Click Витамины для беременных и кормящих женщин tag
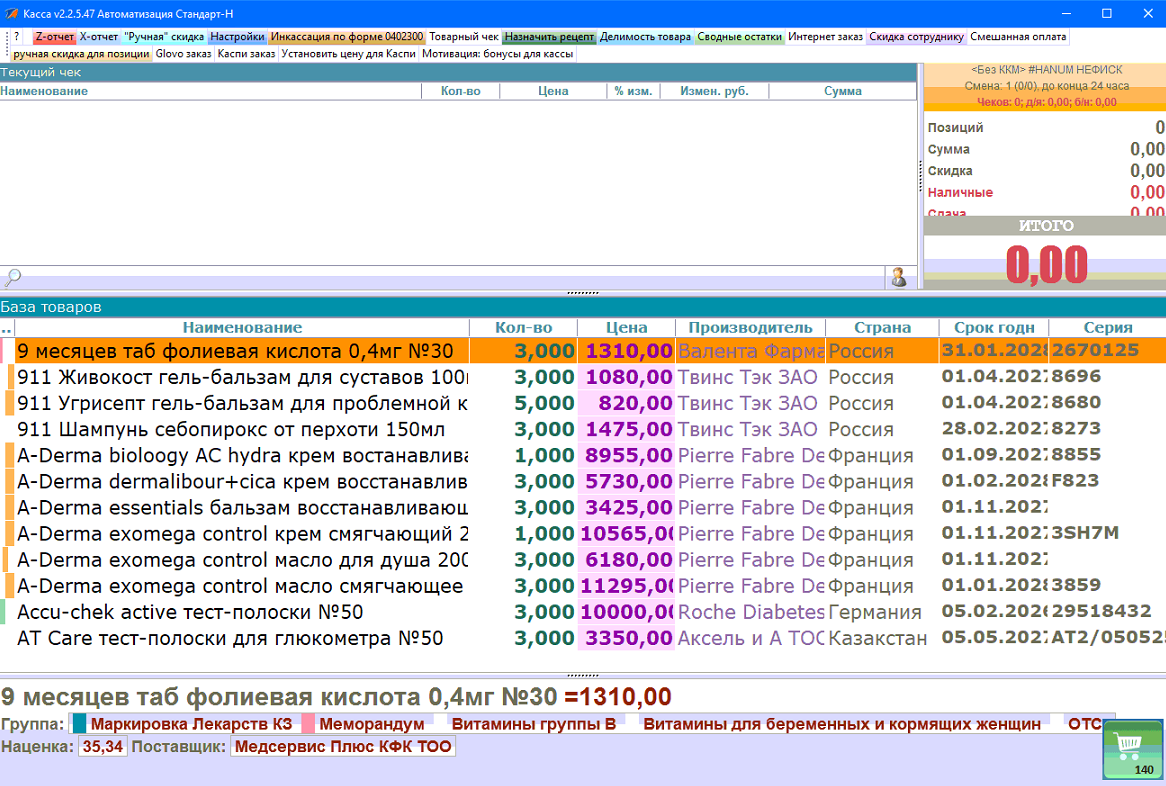Viewport: 1166px width, 786px height. (842, 724)
